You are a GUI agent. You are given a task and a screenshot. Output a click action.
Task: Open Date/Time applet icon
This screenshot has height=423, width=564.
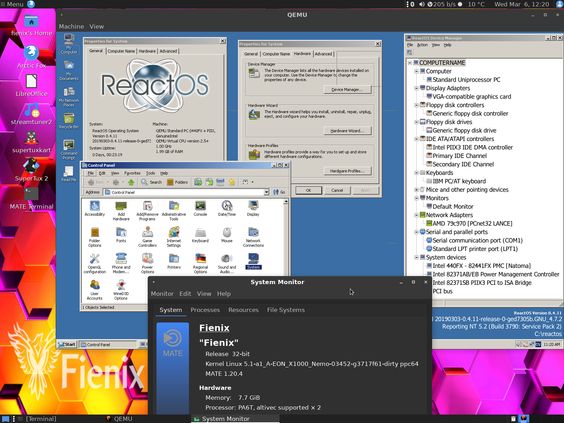click(227, 208)
